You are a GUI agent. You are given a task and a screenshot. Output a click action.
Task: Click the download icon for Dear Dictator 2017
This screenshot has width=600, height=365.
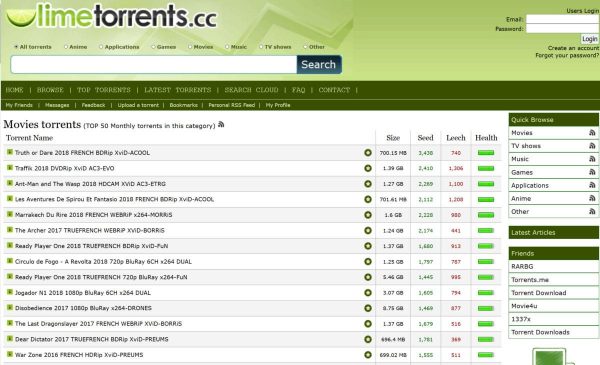pos(368,339)
